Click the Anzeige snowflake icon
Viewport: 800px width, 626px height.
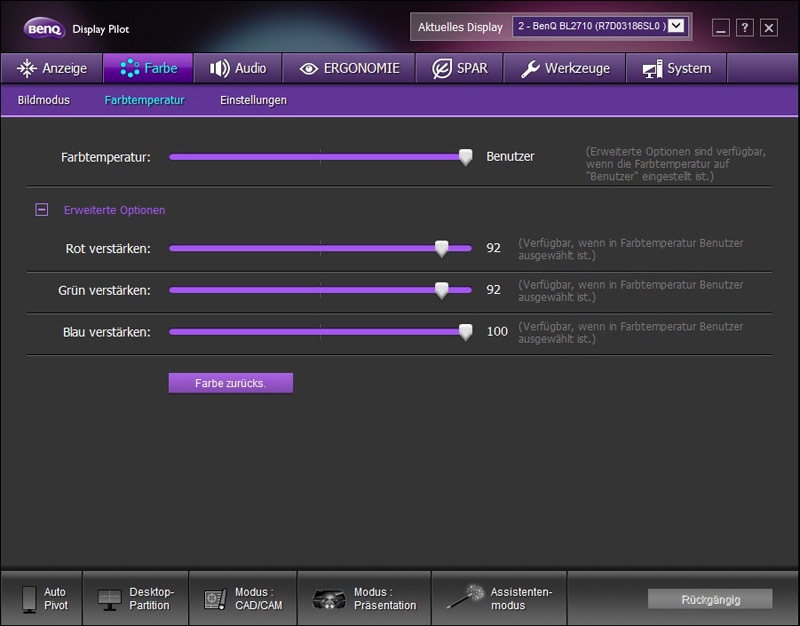tap(27, 68)
